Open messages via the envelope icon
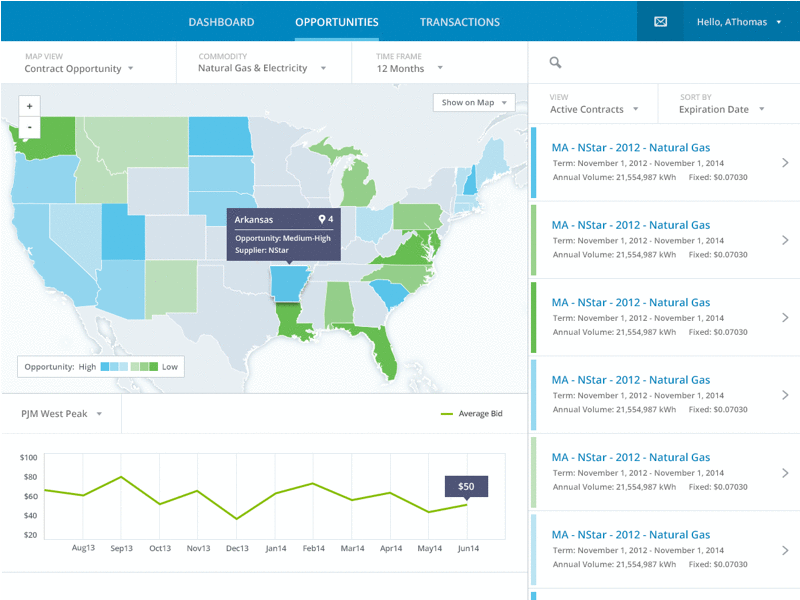This screenshot has height=600, width=800. pos(660,21)
